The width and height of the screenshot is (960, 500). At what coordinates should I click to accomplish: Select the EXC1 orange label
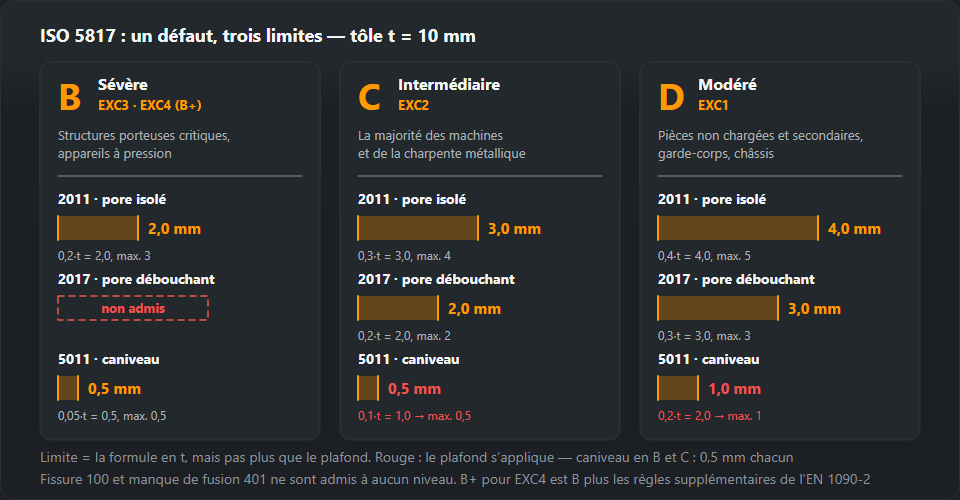tap(713, 105)
